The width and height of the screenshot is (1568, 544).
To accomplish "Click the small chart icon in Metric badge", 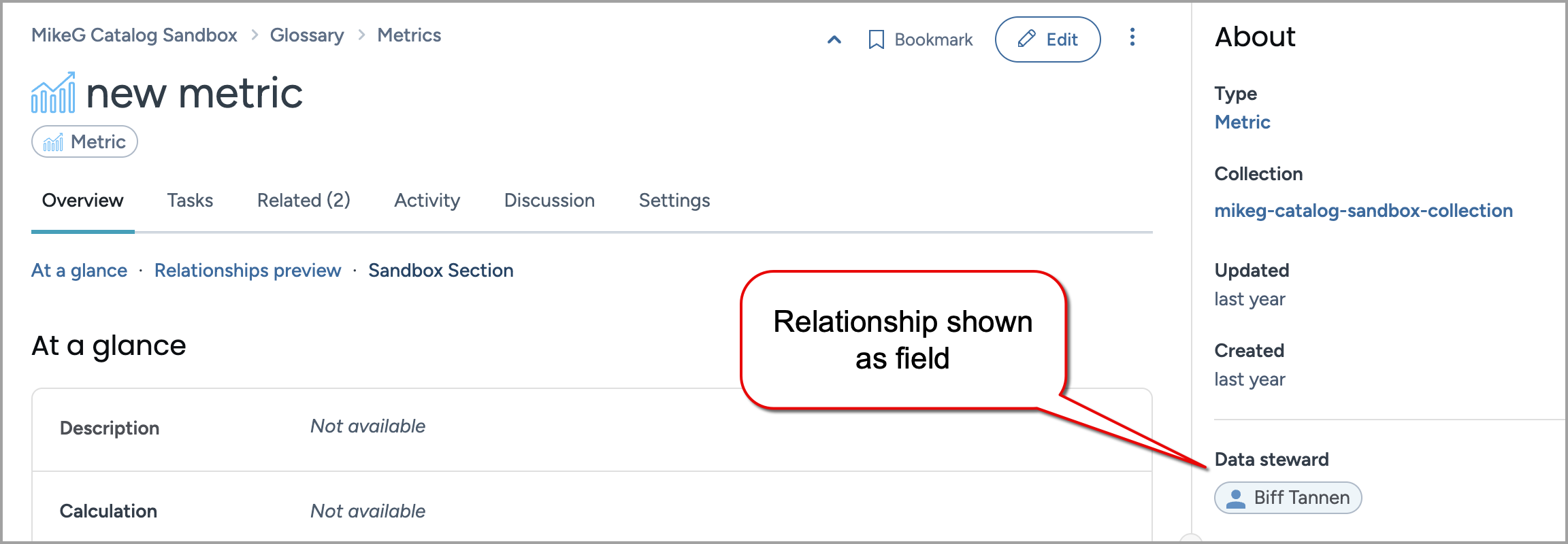I will click(x=53, y=142).
